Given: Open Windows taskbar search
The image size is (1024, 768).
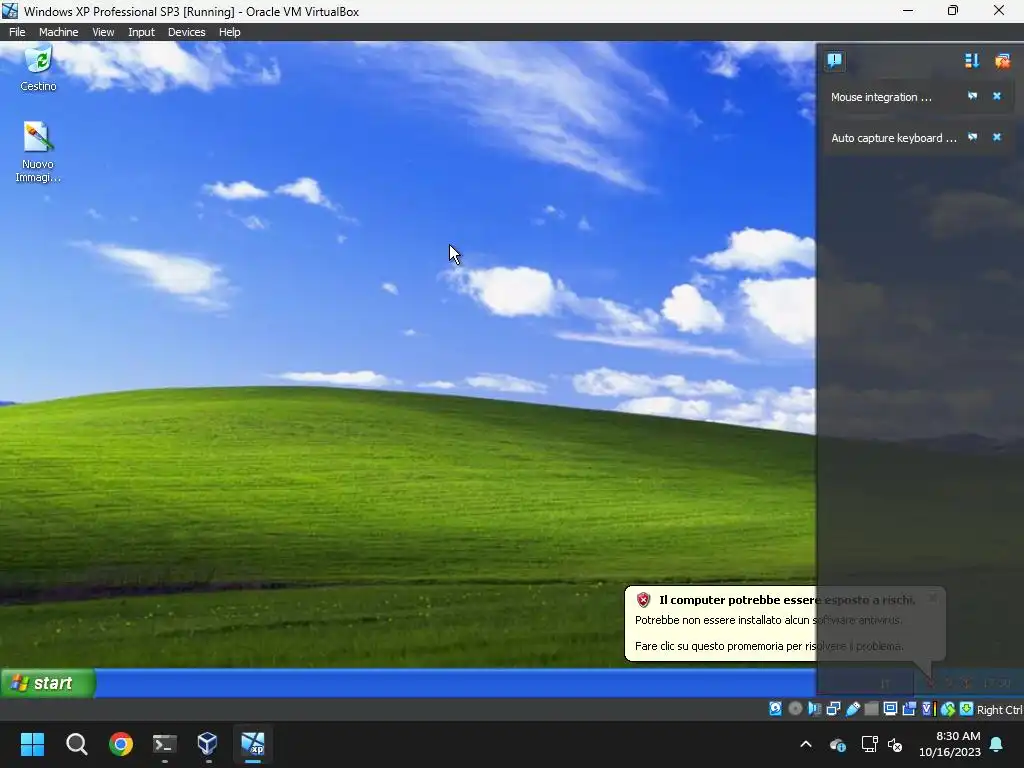Looking at the screenshot, I should pos(76,744).
